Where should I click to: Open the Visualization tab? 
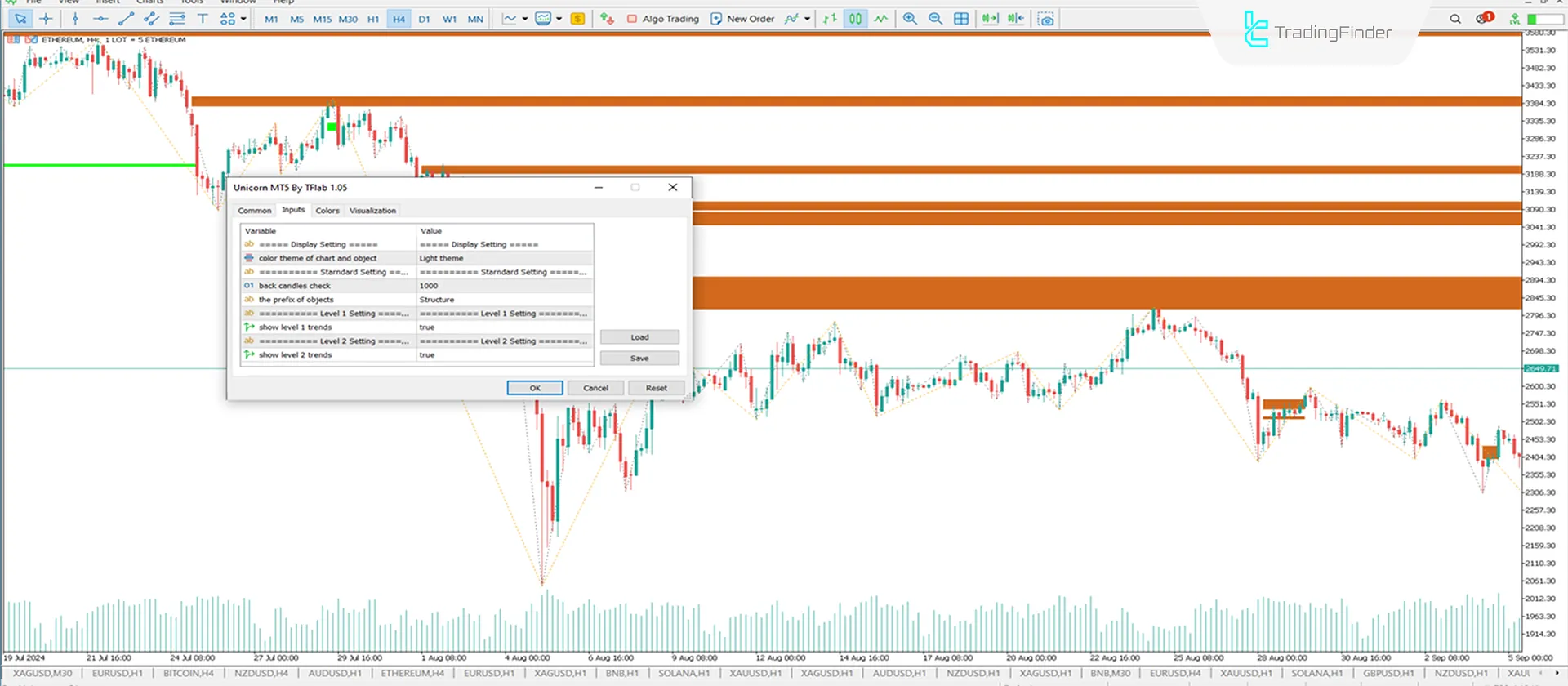tap(372, 211)
